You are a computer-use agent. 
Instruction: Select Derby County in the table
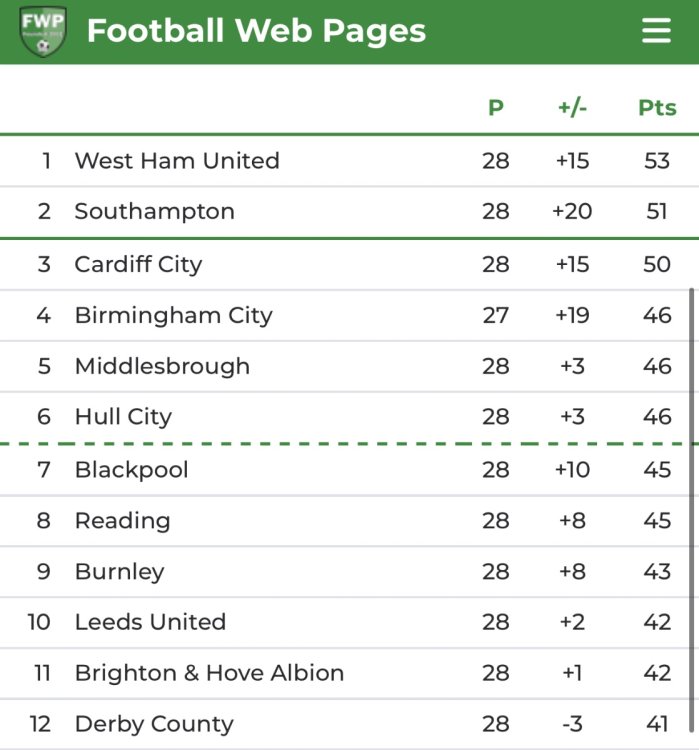[x=154, y=724]
